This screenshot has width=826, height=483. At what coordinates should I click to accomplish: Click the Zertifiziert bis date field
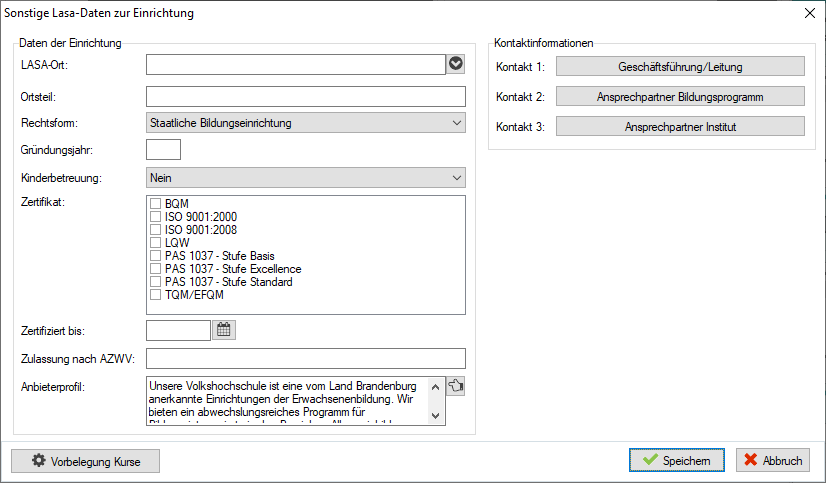click(x=179, y=331)
